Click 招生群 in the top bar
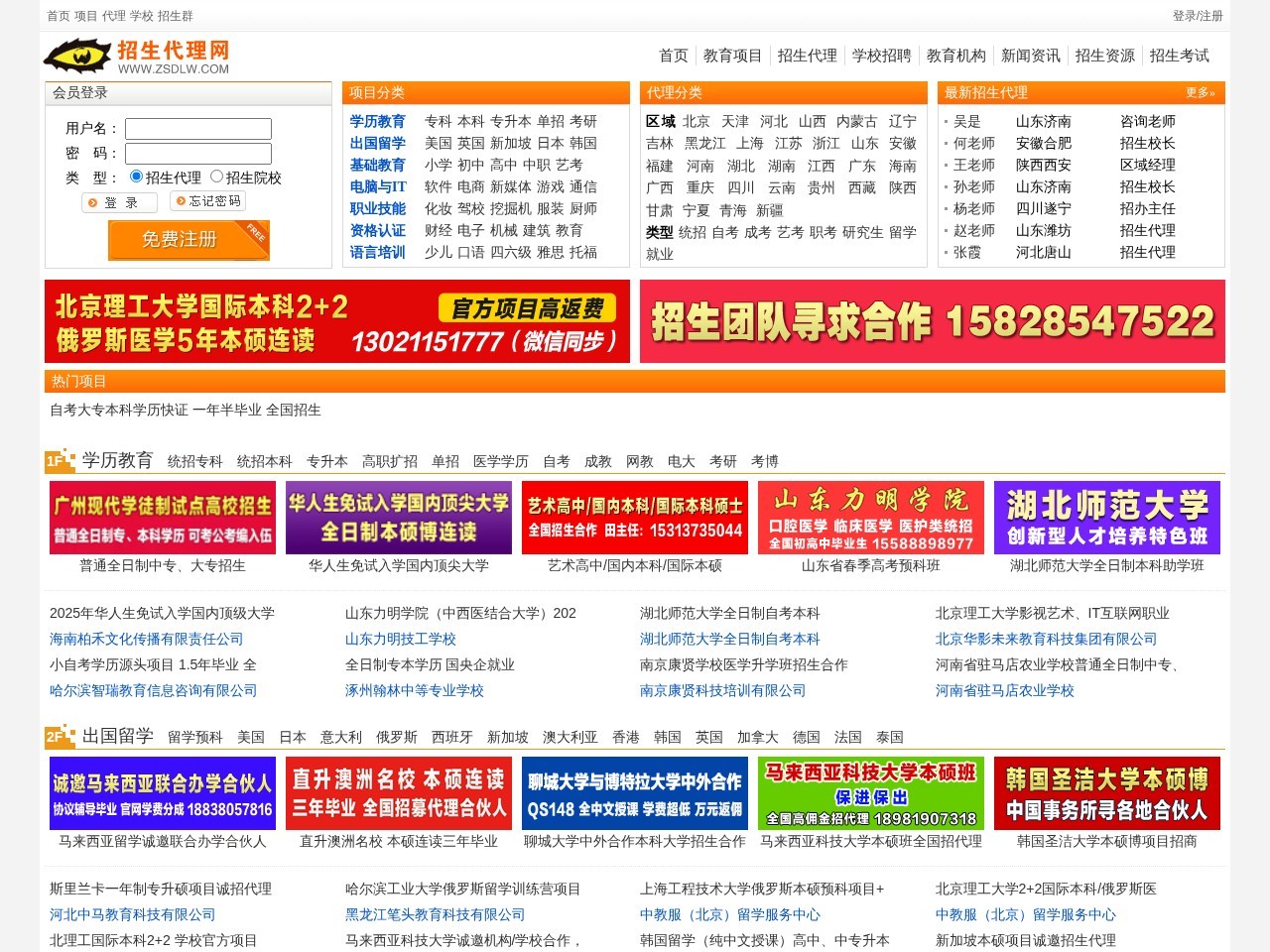Image resolution: width=1270 pixels, height=952 pixels. click(176, 16)
